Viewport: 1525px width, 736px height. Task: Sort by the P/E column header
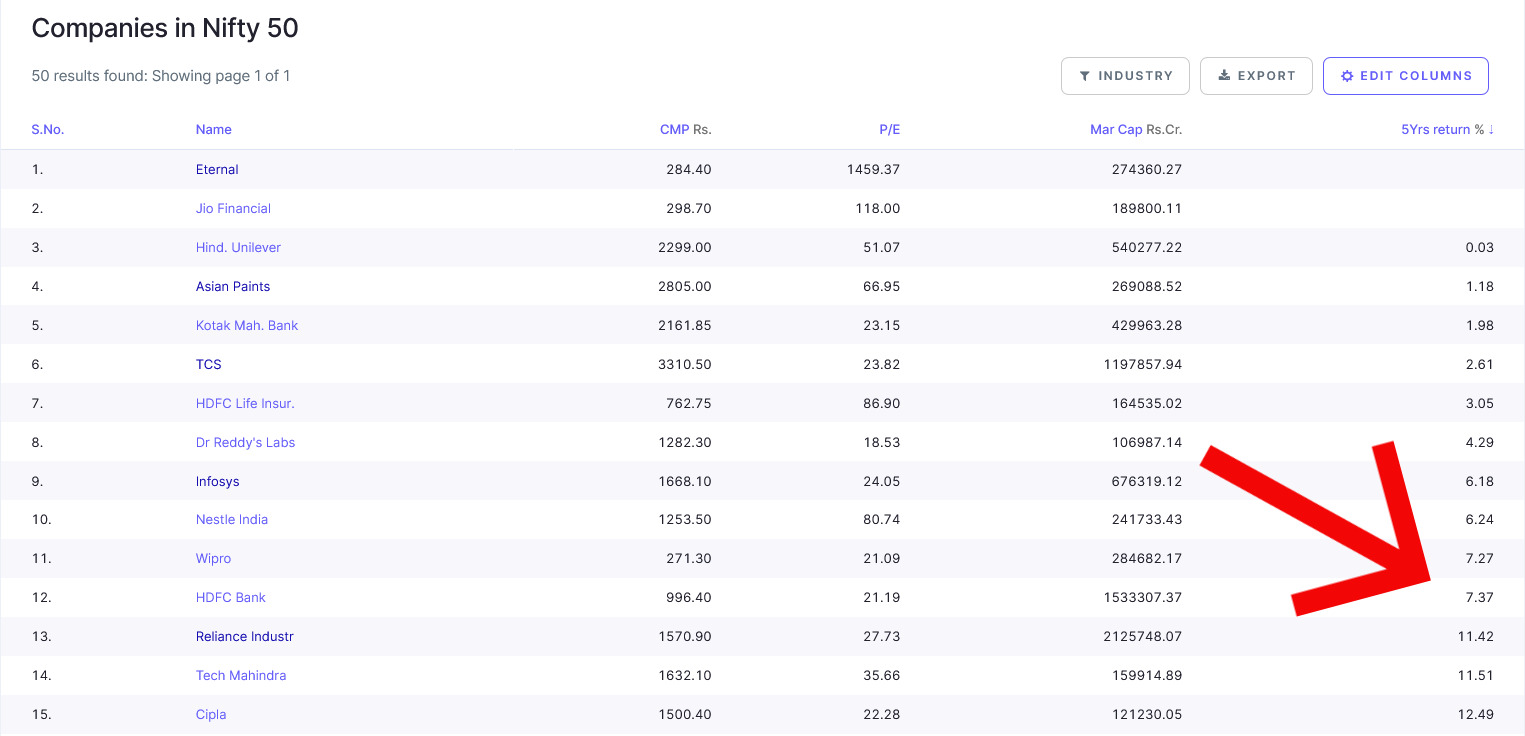pos(890,130)
